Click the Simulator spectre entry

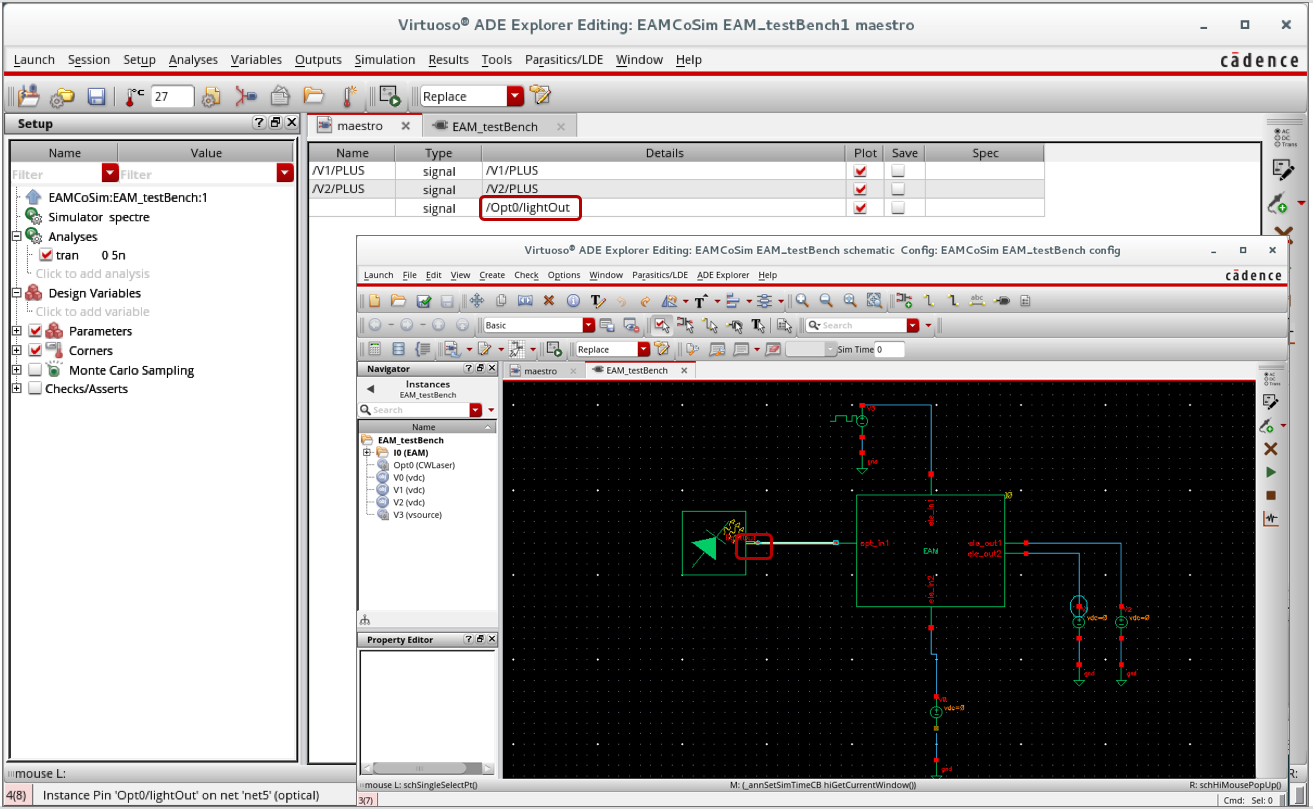[99, 217]
